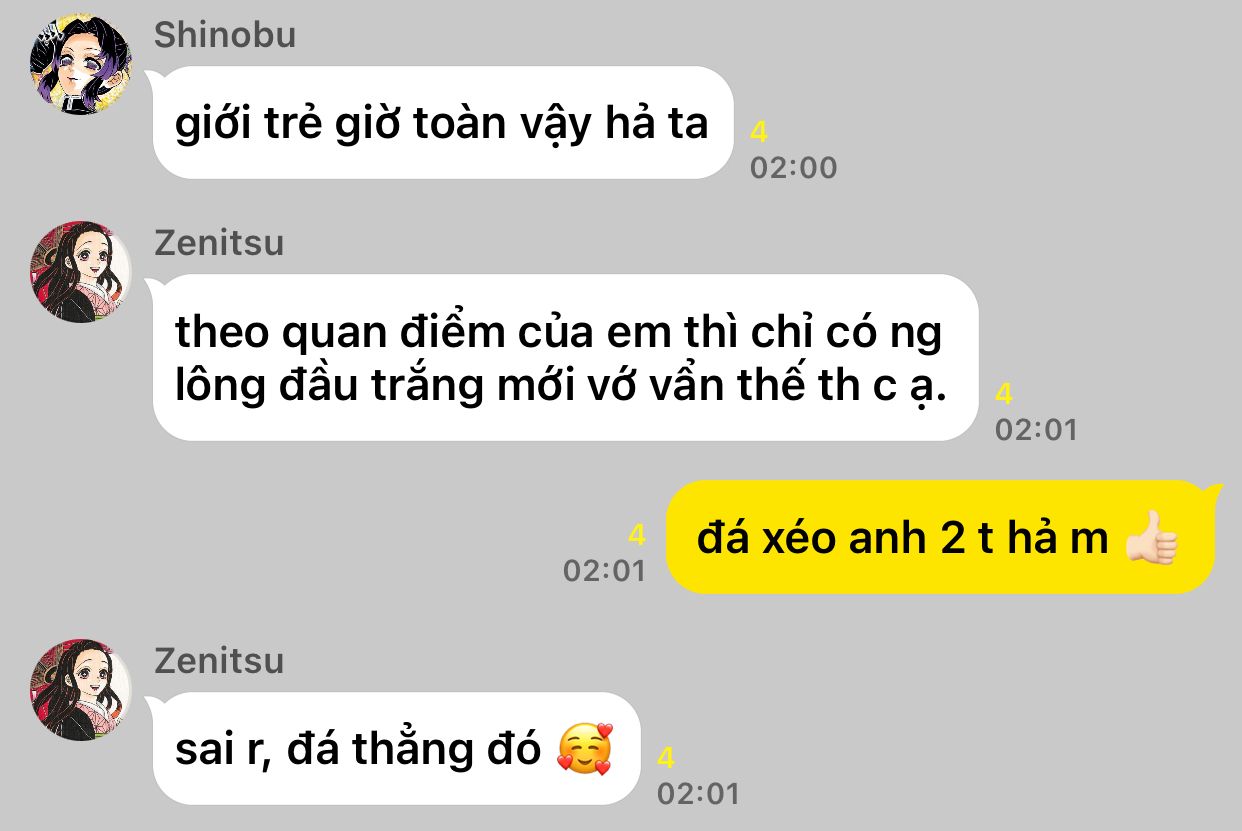
Task: Click the unread count 4 next to the 'sai r' message
Action: point(666,758)
